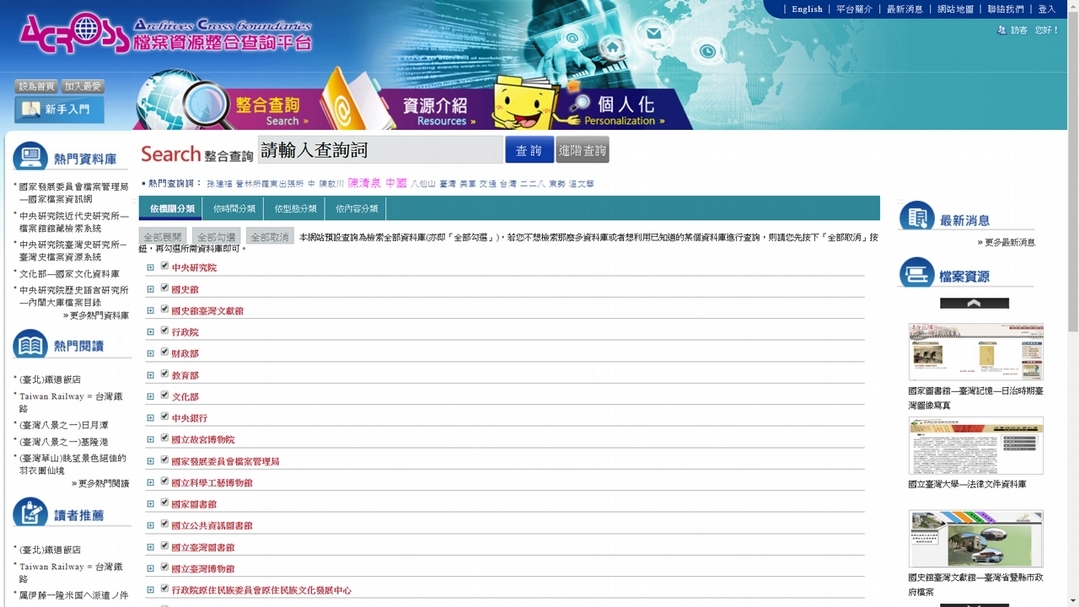Expand the 國家發展委員會檔案管理局 tree node
Viewport: 1079px width, 607px height.
(x=150, y=461)
